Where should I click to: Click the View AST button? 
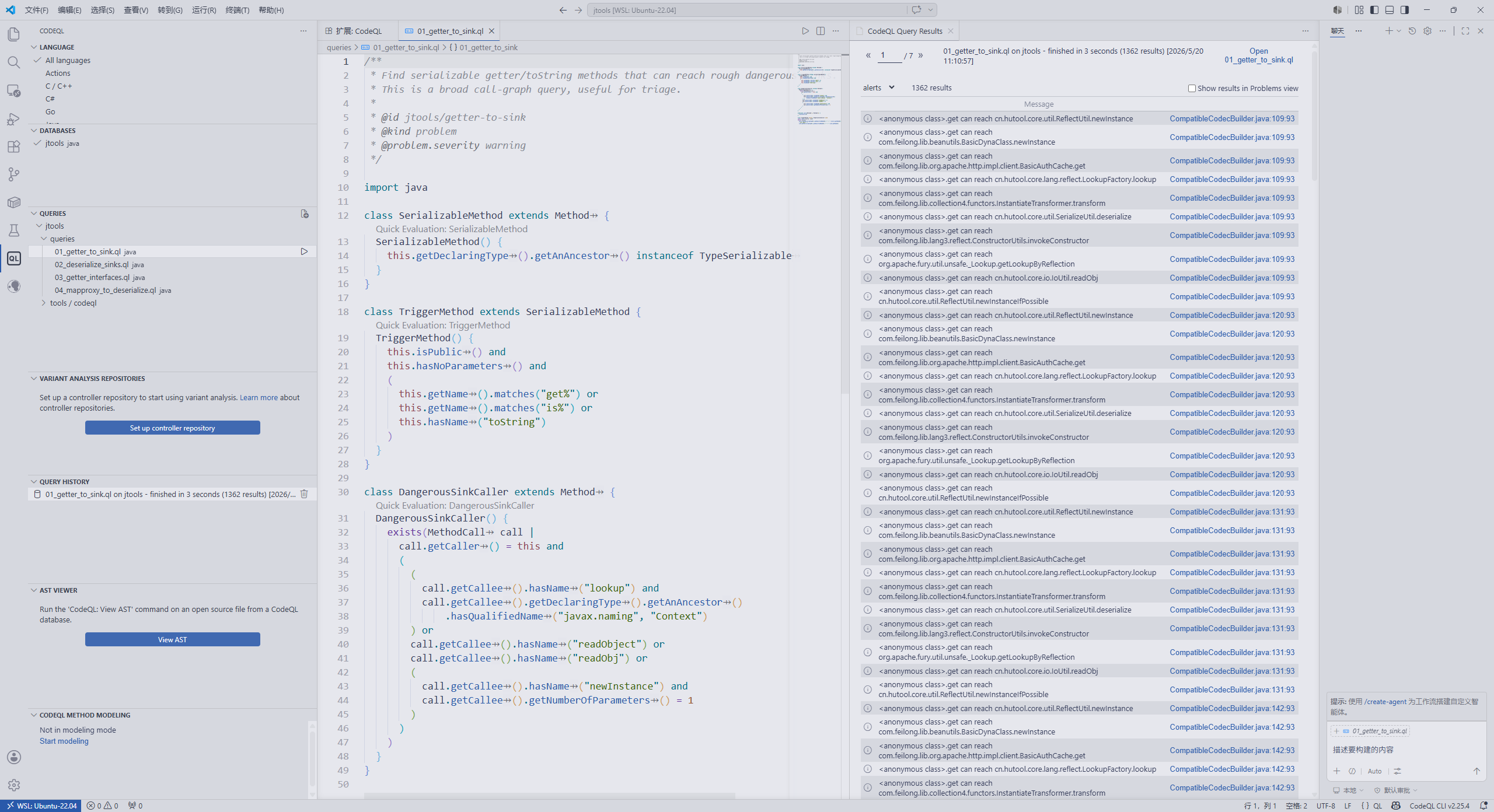point(172,639)
